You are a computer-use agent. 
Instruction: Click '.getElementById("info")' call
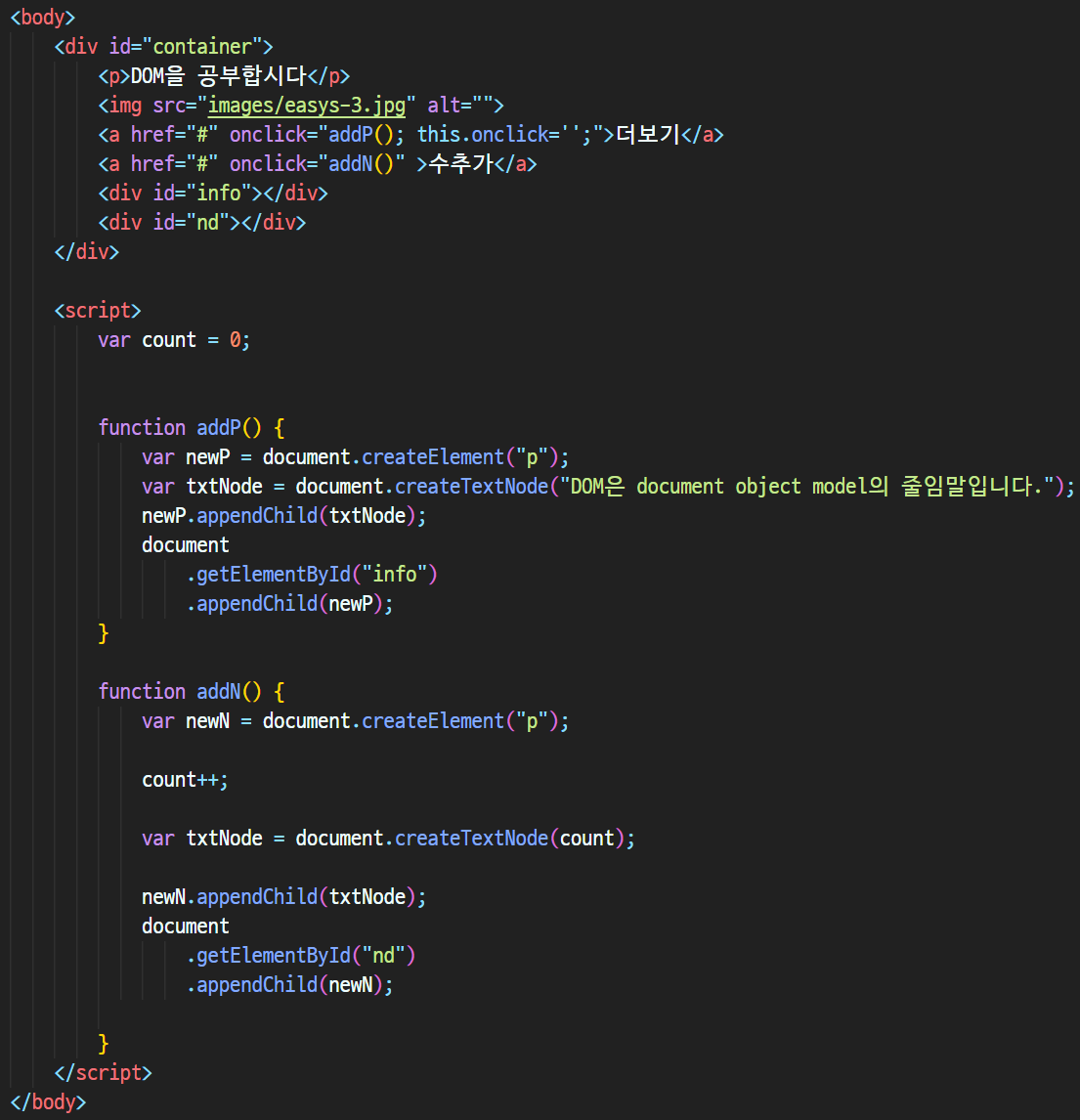click(x=312, y=575)
